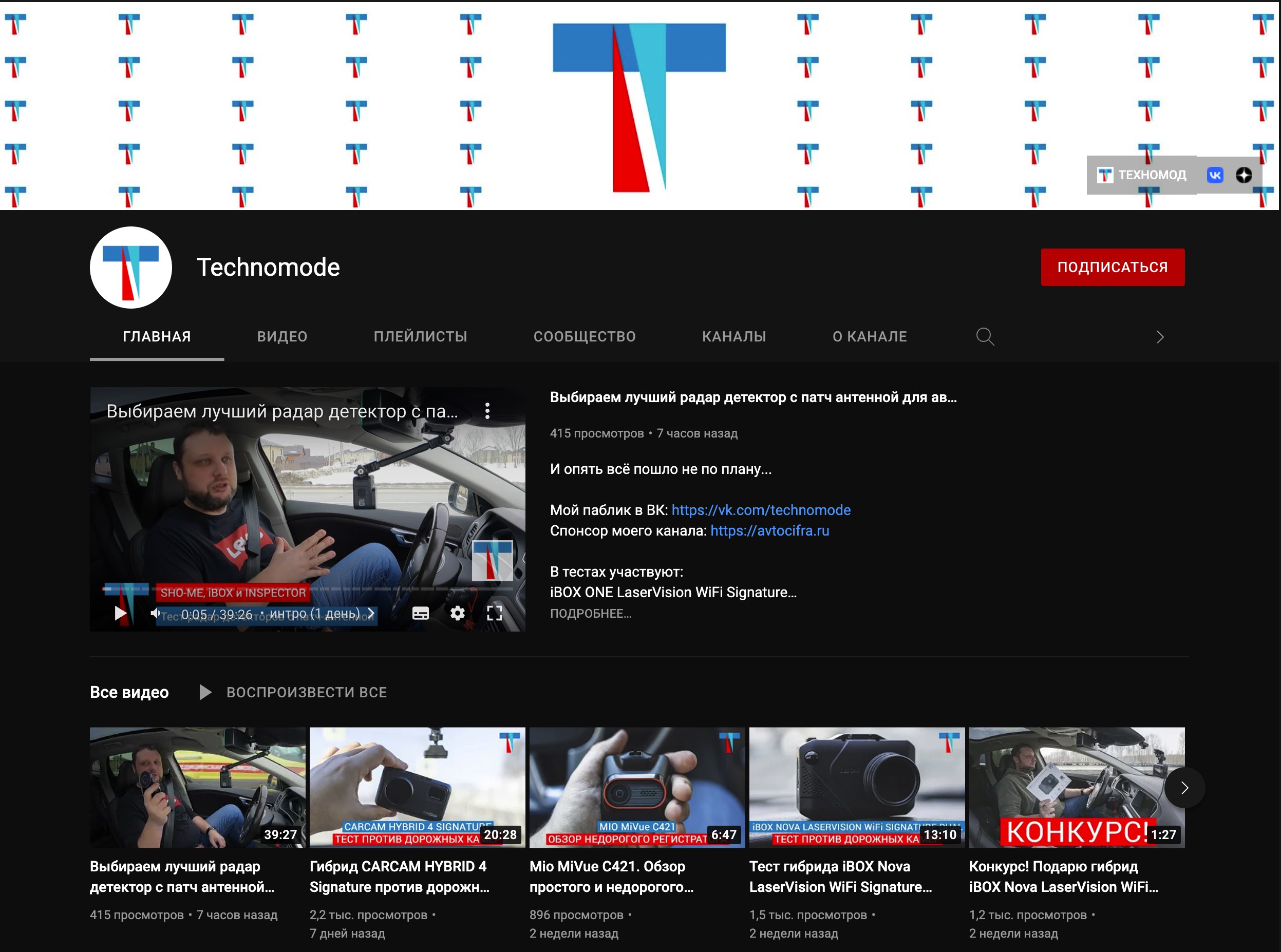Show the next videos with the carousel arrow

[x=1184, y=788]
